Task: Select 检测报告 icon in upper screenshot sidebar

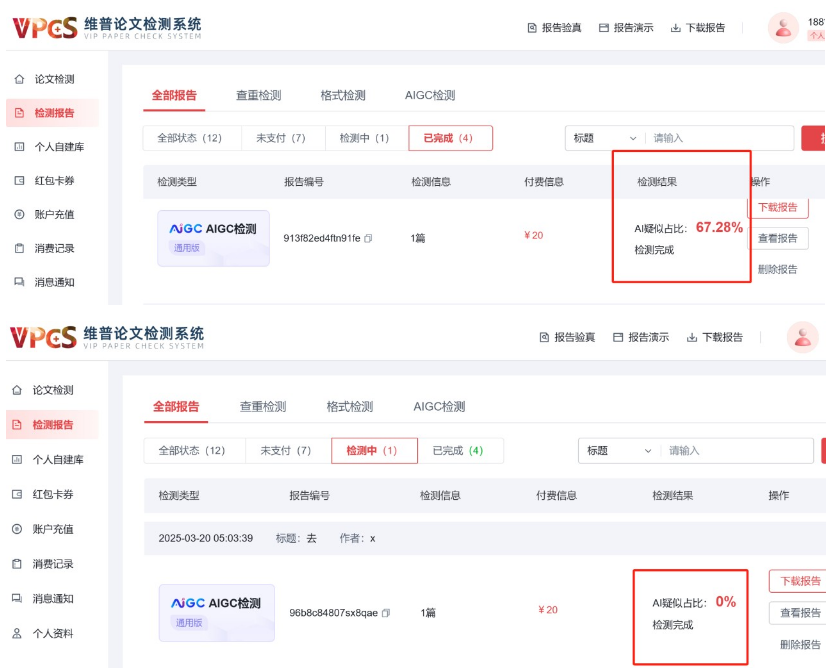Action: [x=20, y=113]
